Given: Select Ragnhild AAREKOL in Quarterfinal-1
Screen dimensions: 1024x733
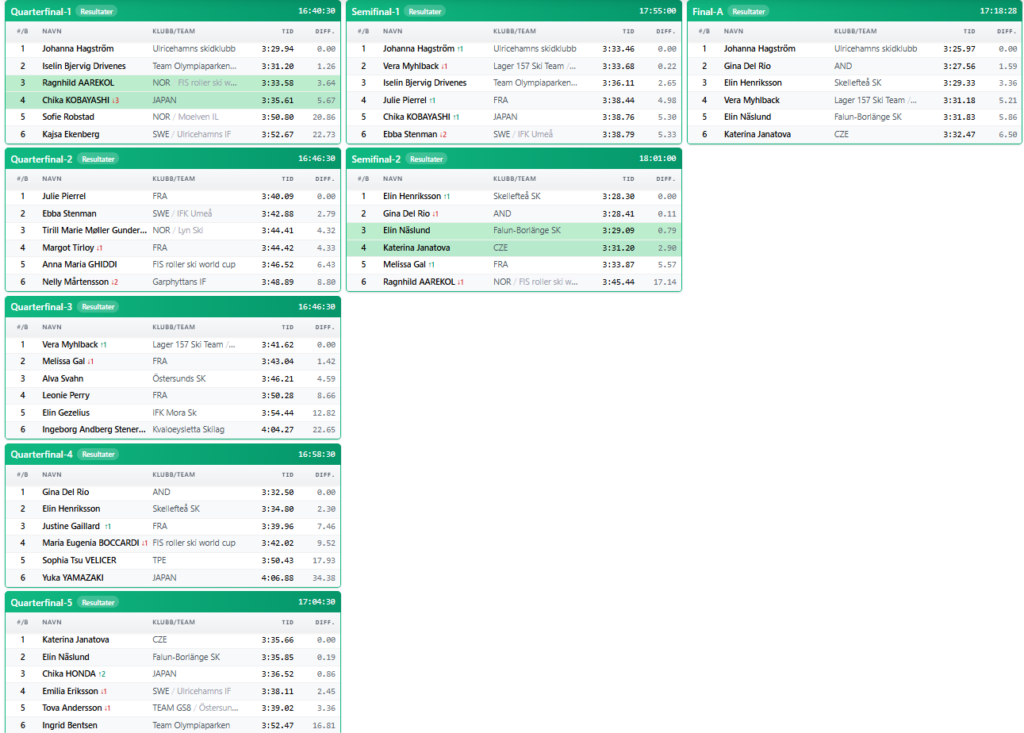Looking at the screenshot, I should [173, 83].
